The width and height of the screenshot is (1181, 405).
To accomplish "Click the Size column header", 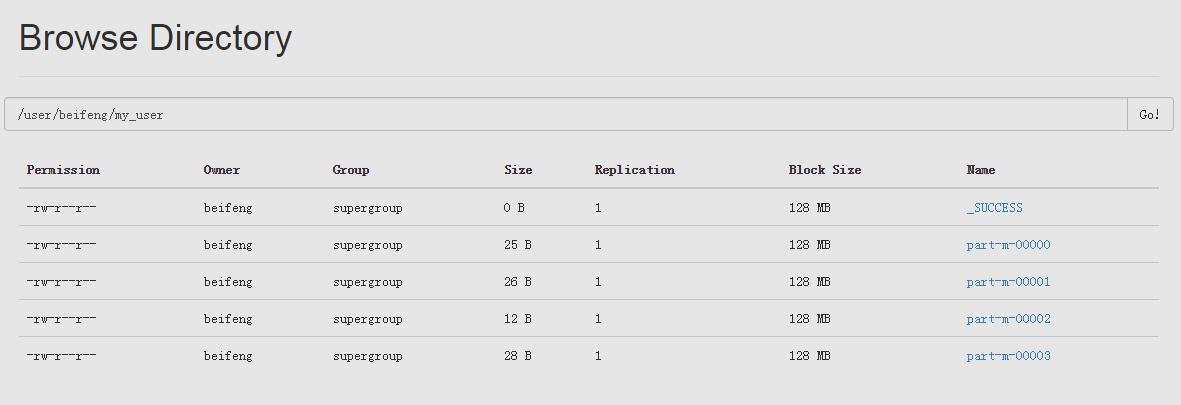I will 518,169.
